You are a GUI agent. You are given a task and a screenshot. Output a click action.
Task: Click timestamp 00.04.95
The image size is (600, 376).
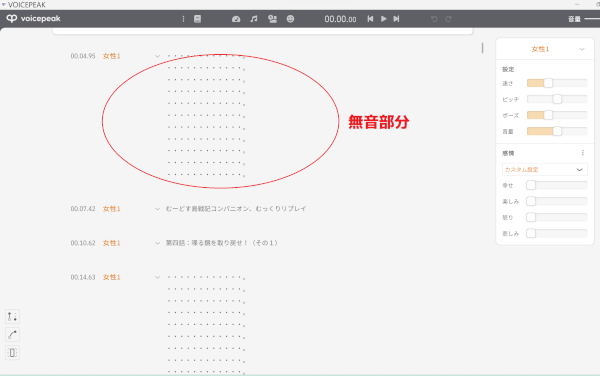pyautogui.click(x=83, y=56)
